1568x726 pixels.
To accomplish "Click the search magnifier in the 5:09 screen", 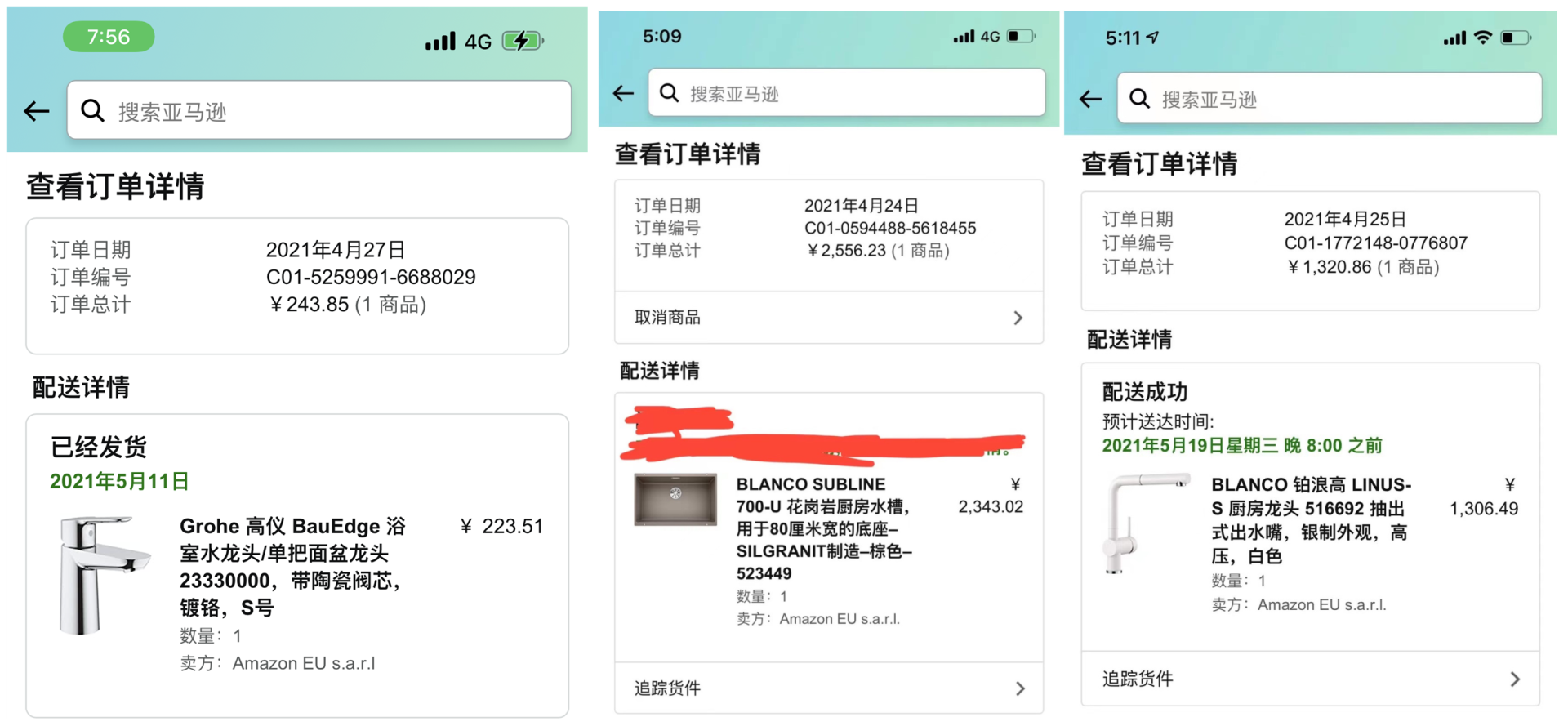I will [670, 92].
